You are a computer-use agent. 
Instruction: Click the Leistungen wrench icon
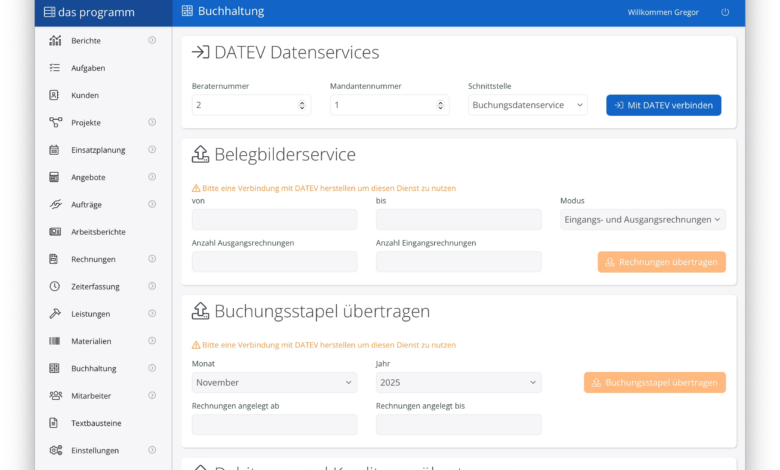click(55, 313)
